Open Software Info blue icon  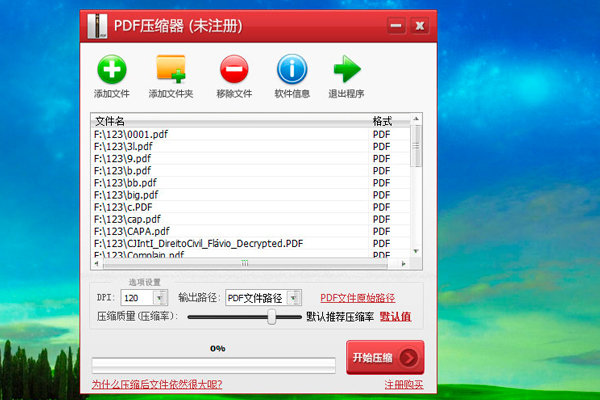[292, 69]
